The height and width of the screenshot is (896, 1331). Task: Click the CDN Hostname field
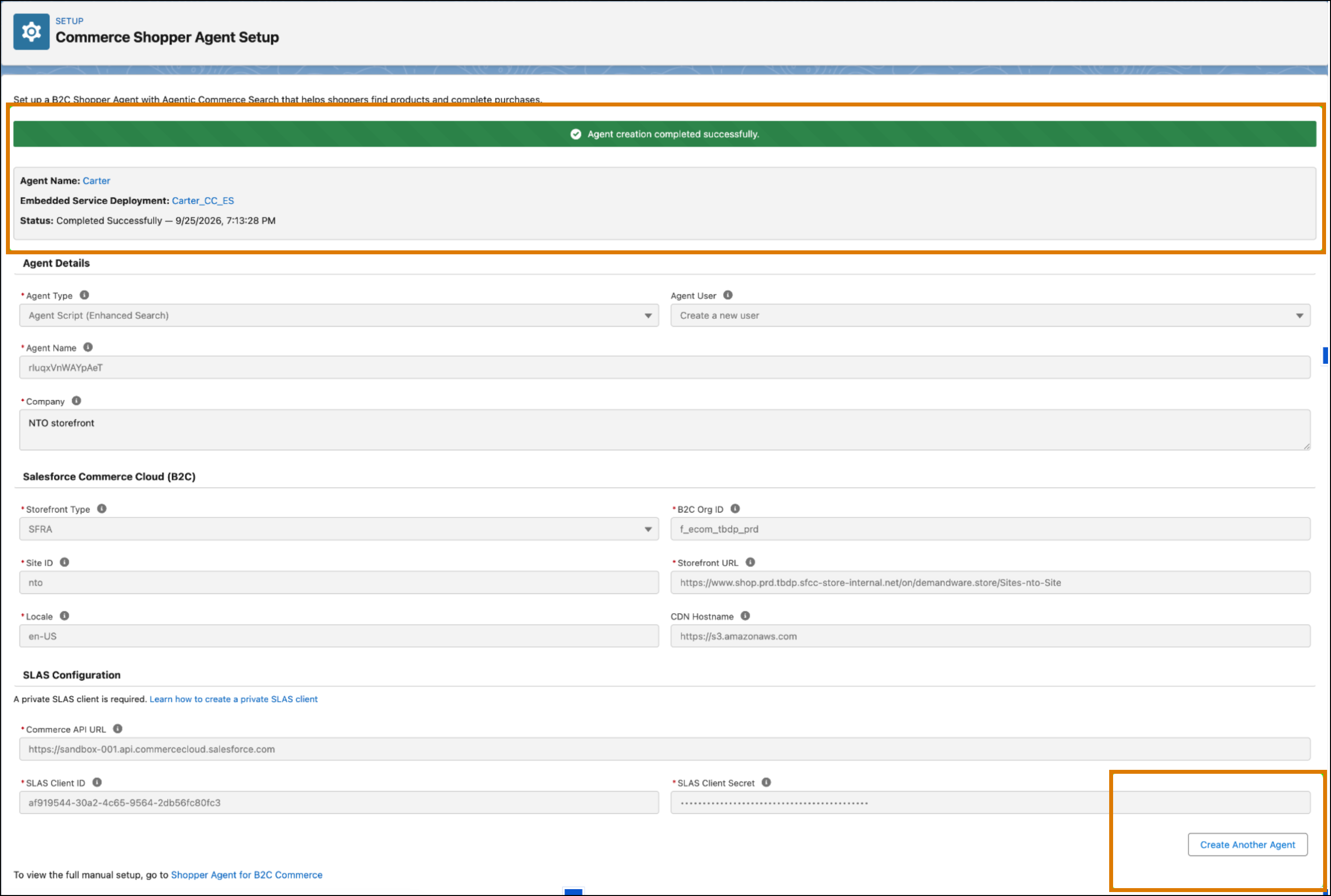click(990, 636)
